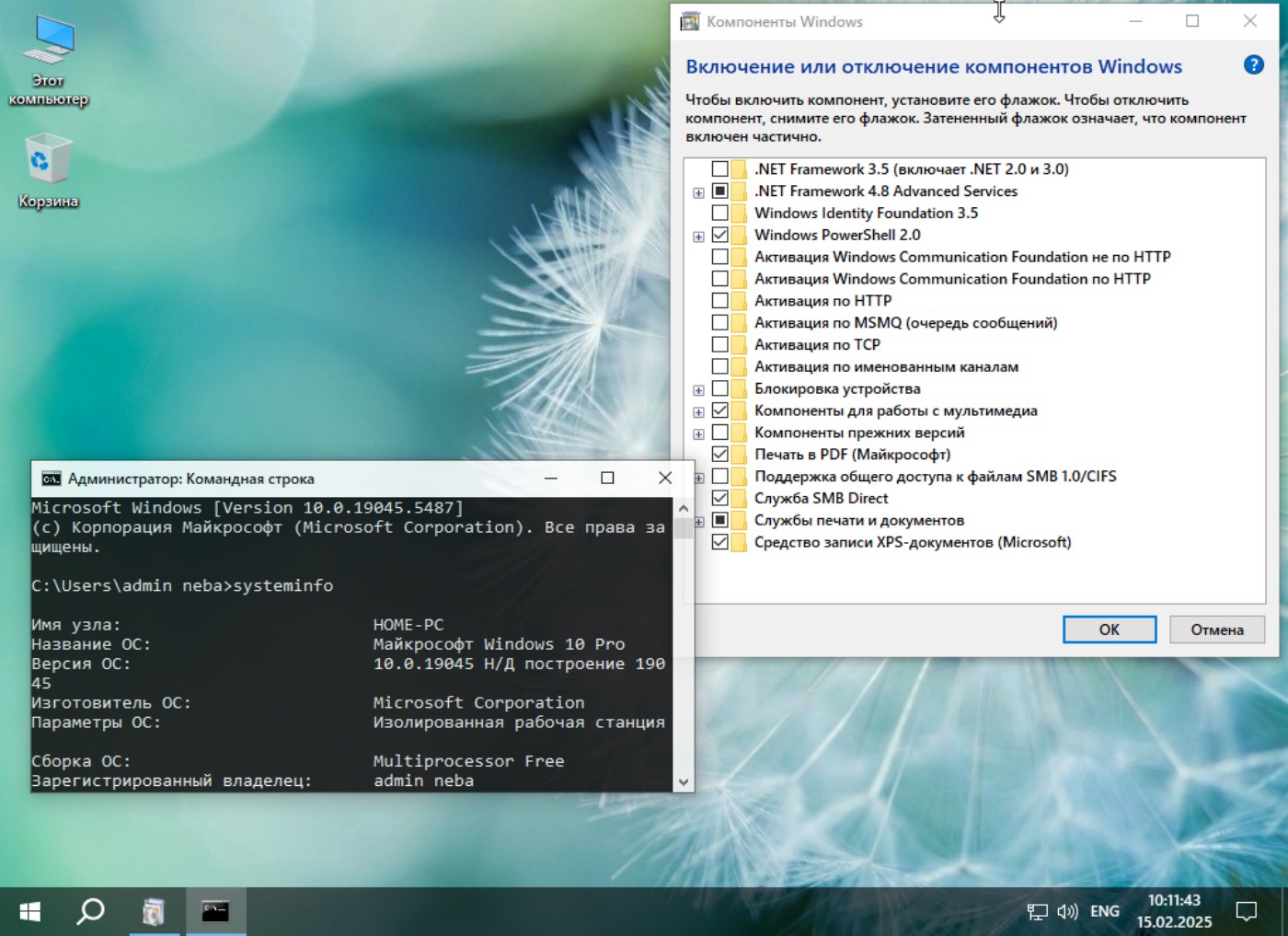The width and height of the screenshot is (1288, 936).
Task: Open the volume speaker tray icon
Action: click(1066, 911)
